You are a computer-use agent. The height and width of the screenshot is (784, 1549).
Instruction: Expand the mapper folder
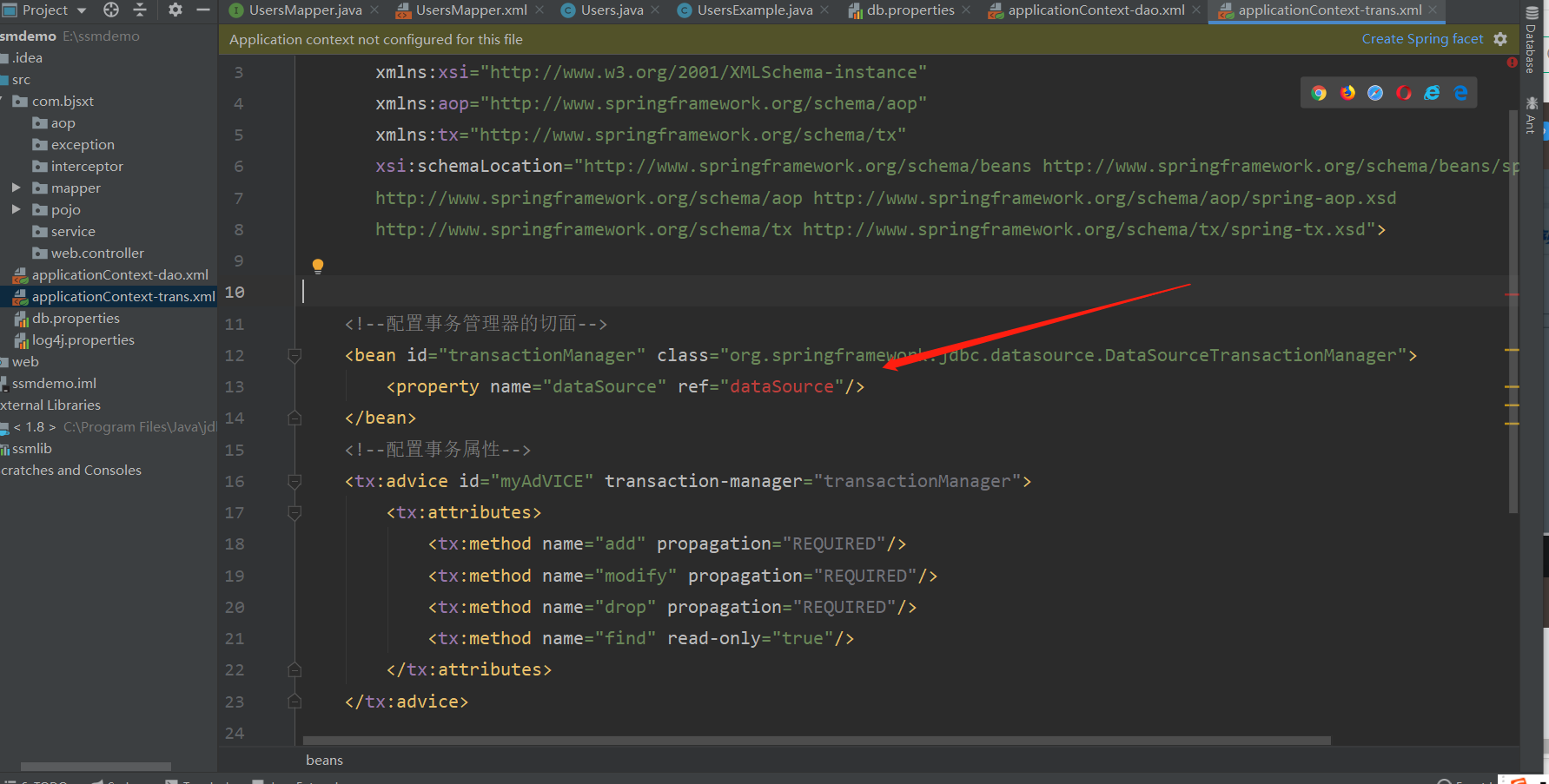tap(16, 188)
